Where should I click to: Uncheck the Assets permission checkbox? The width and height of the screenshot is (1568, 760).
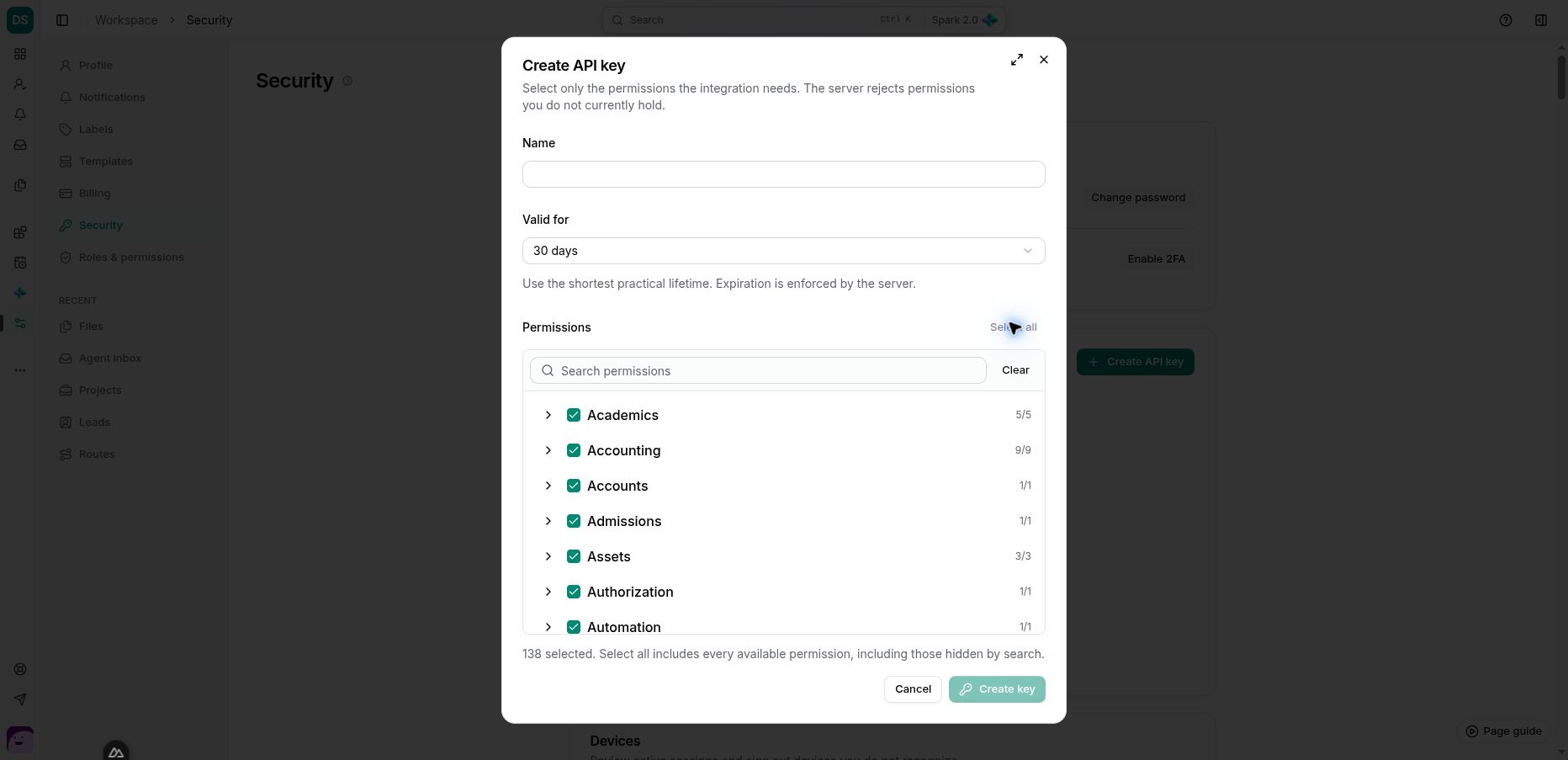[x=574, y=556]
